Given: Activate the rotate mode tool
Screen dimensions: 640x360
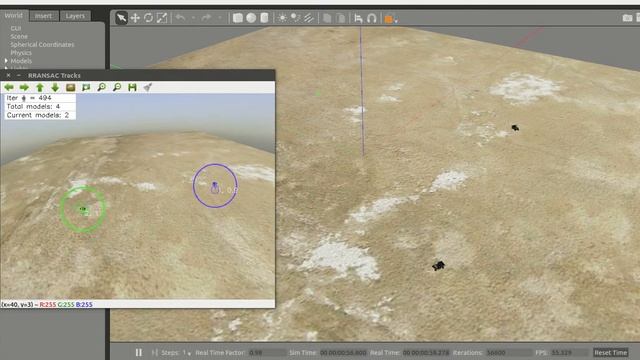Looking at the screenshot, I should (149, 18).
